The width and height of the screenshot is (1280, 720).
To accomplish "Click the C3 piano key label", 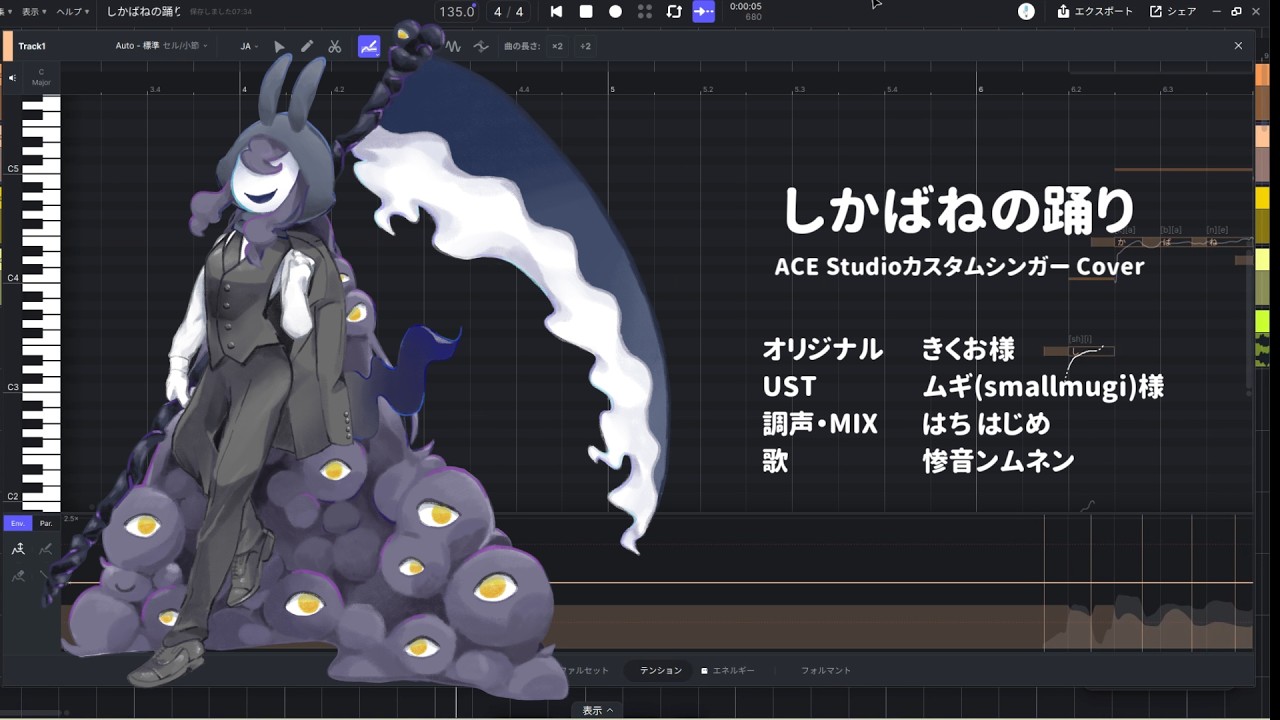I will 13,387.
